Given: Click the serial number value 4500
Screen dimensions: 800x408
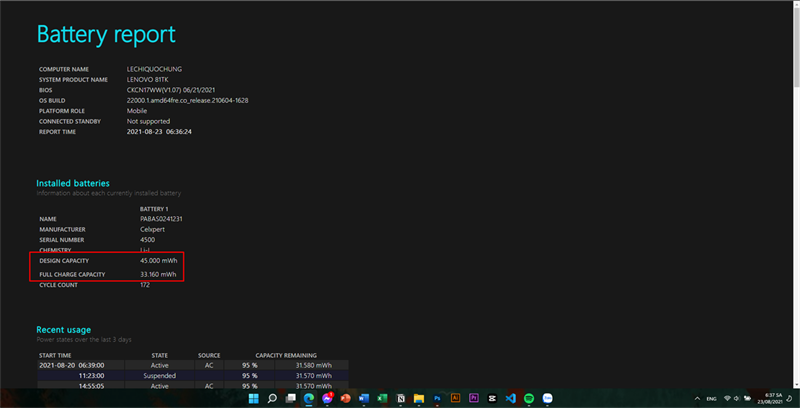Looking at the screenshot, I should click(x=147, y=240).
